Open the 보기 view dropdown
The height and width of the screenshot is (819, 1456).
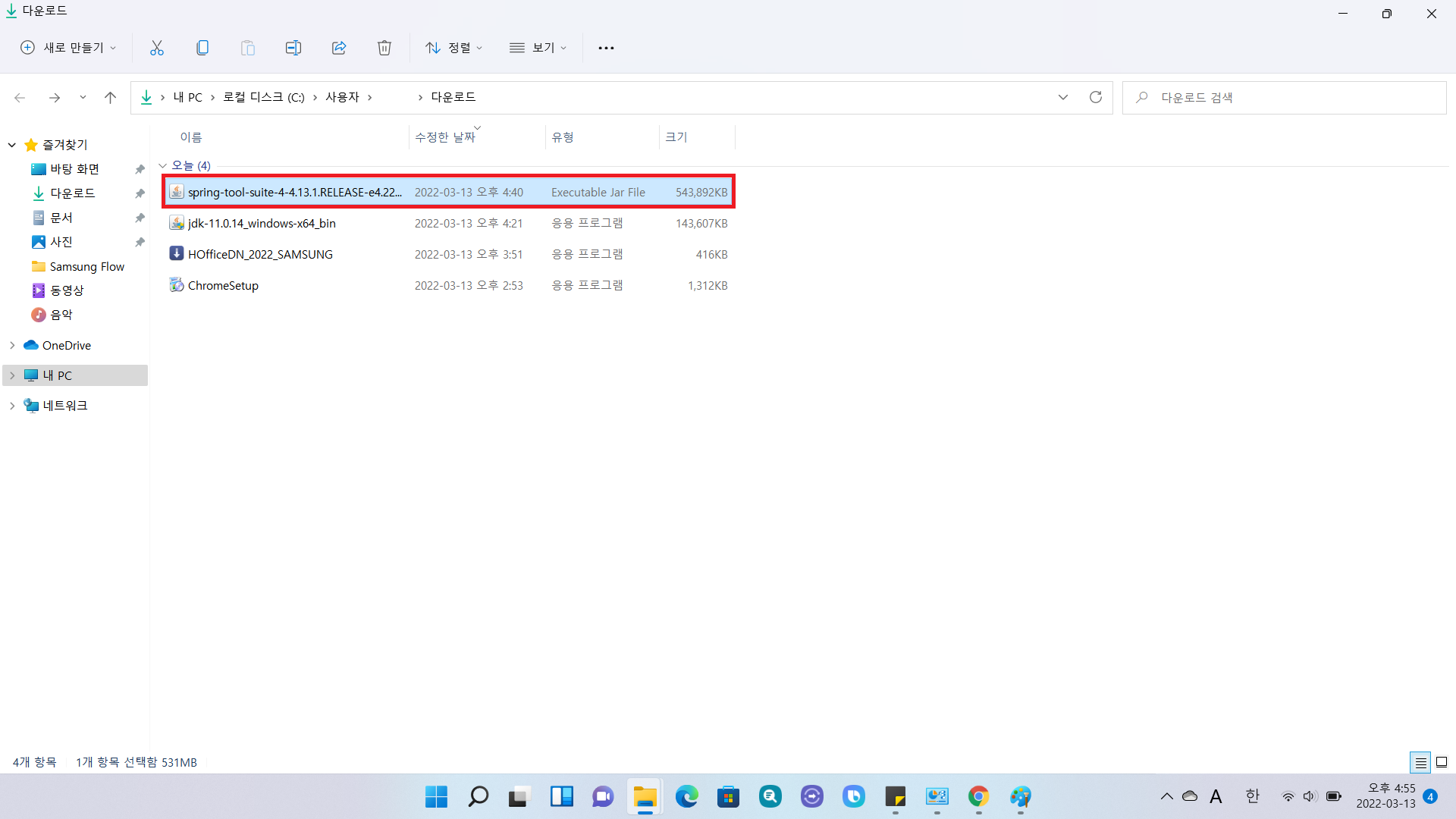click(538, 48)
